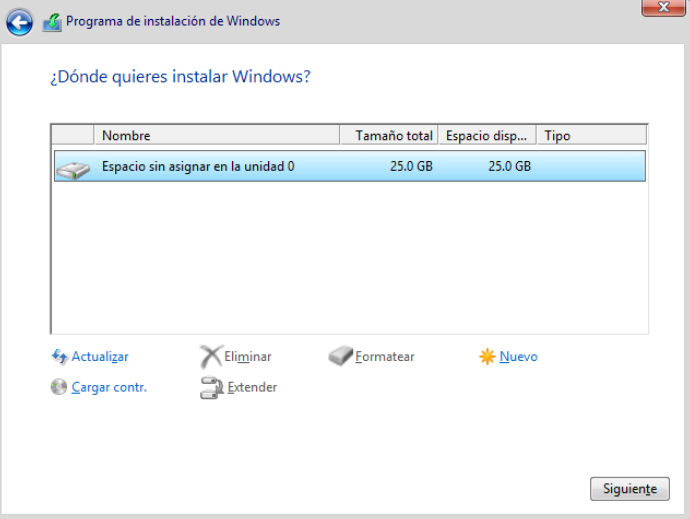Go back with the blue arrow button
Image resolution: width=690 pixels, height=519 pixels.
click(19, 22)
